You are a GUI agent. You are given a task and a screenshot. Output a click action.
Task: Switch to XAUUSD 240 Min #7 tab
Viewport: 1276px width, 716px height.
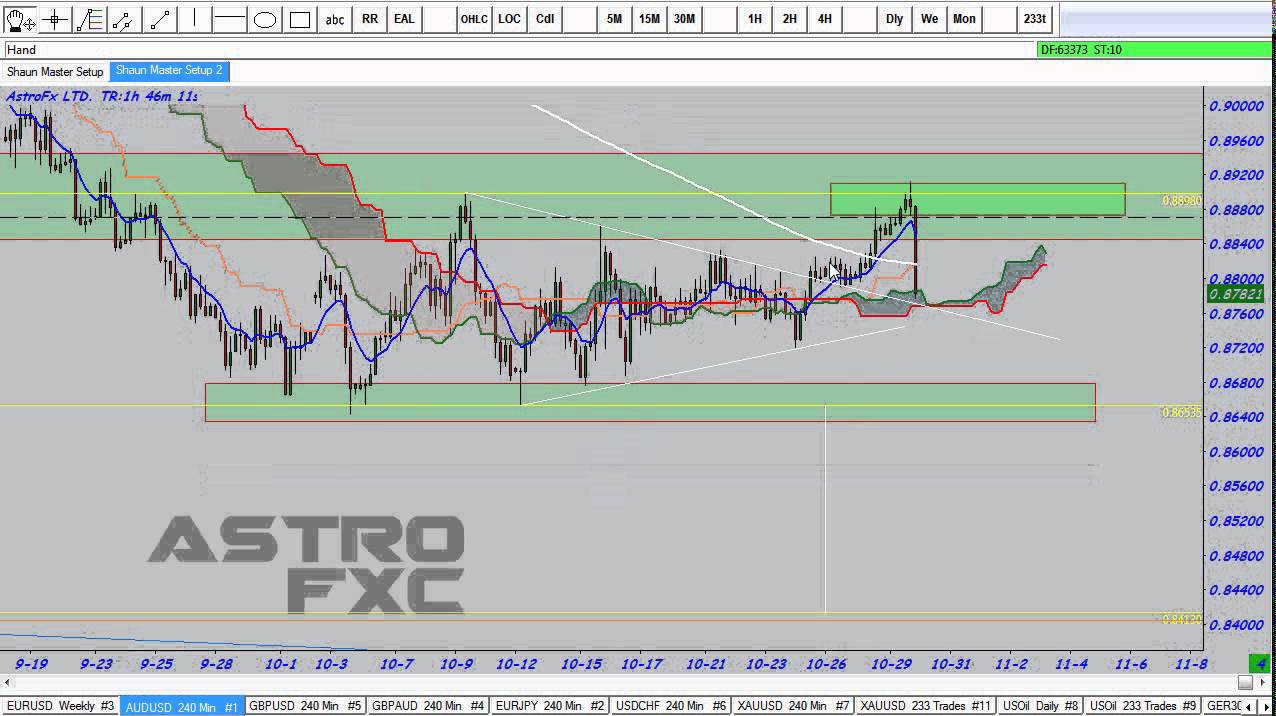pyautogui.click(x=793, y=706)
